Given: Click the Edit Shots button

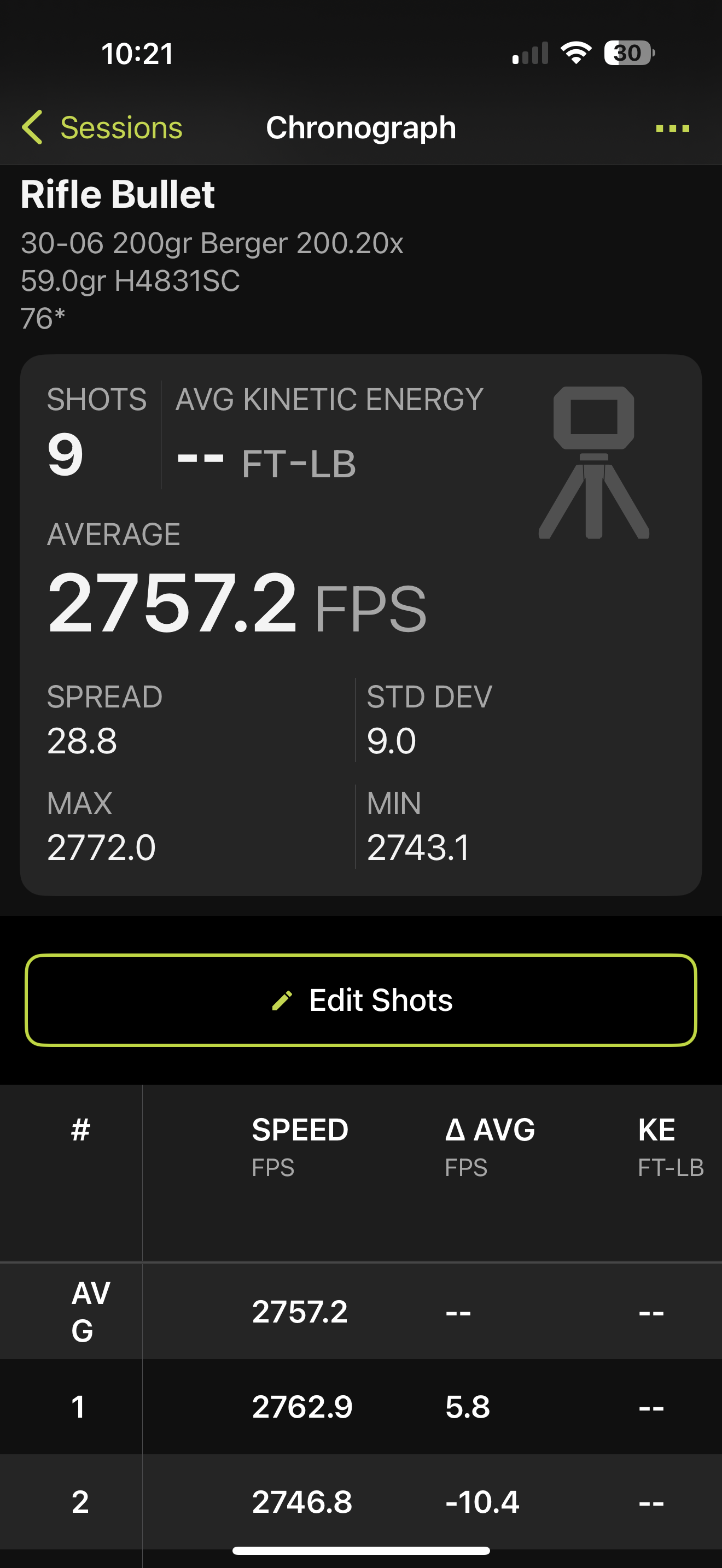Looking at the screenshot, I should point(361,1000).
